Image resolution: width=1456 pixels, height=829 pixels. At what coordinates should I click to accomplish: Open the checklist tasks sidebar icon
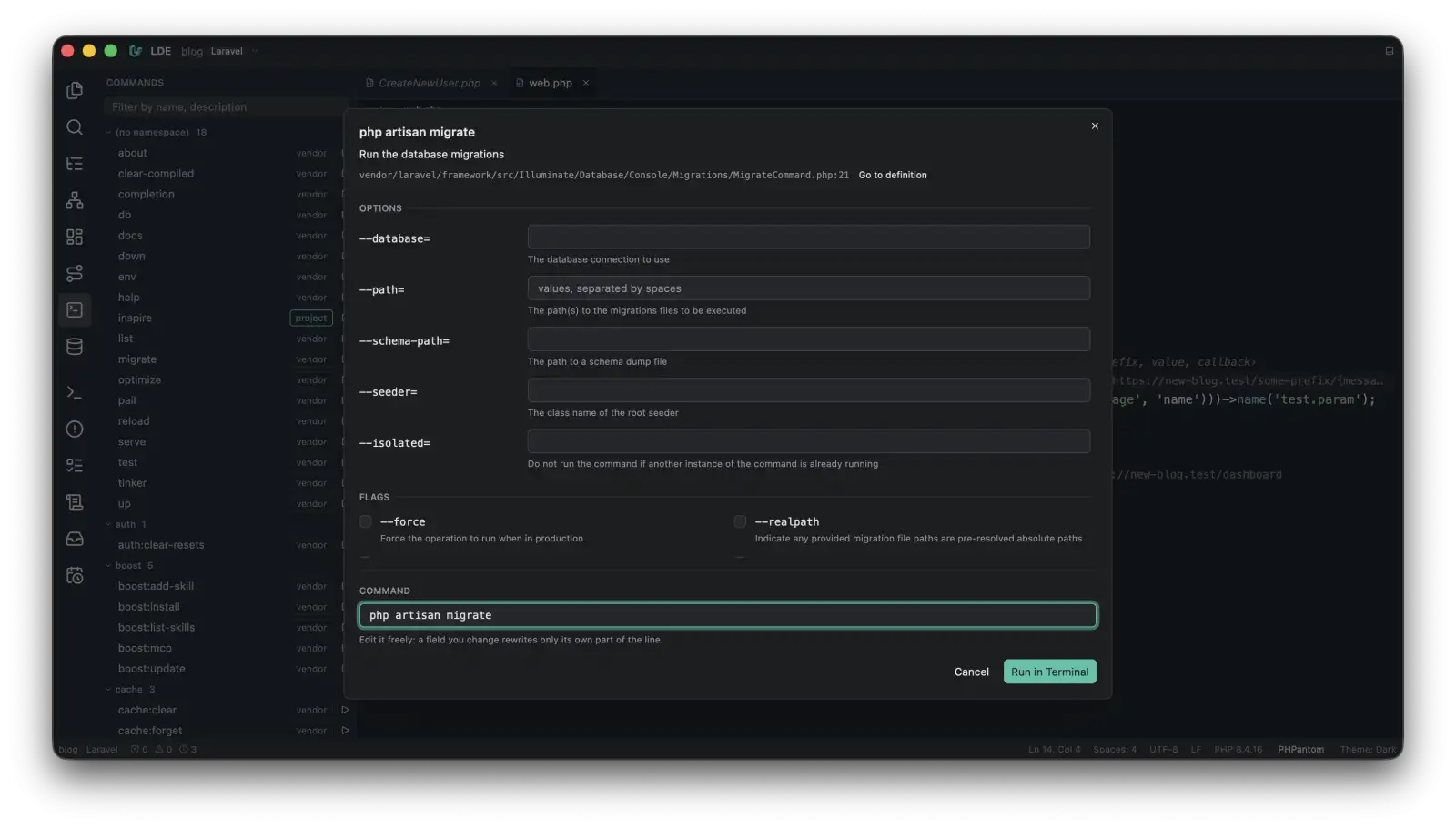75,465
